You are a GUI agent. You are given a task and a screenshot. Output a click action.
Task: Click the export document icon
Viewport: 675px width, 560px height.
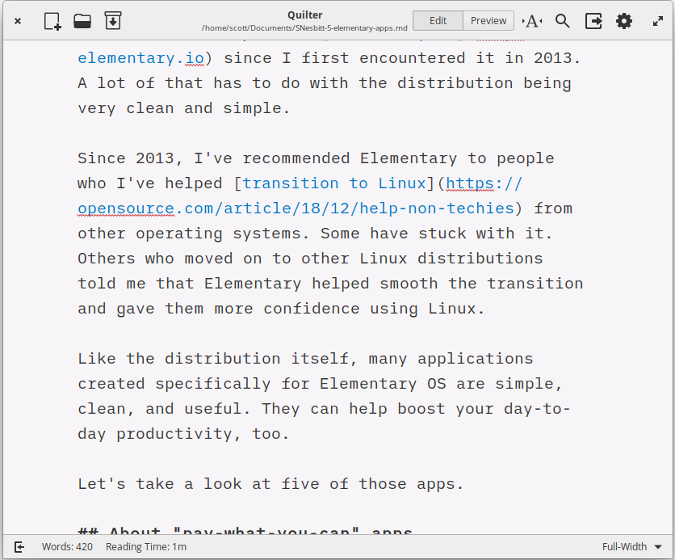pyautogui.click(x=593, y=21)
